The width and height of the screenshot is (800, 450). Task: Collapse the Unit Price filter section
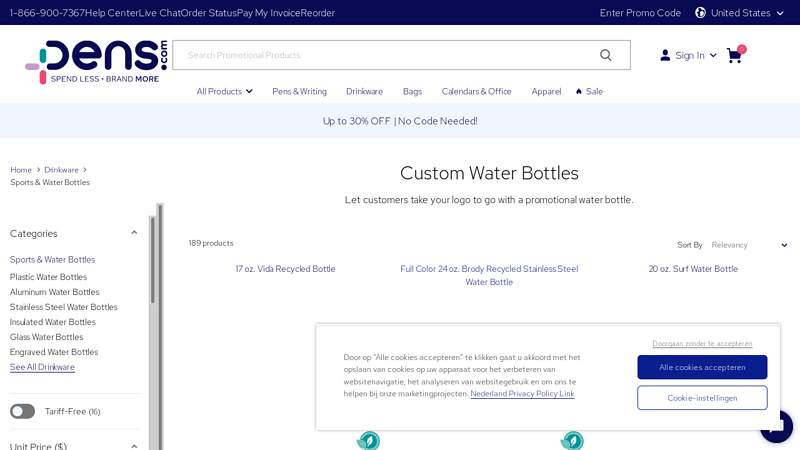pos(134,446)
